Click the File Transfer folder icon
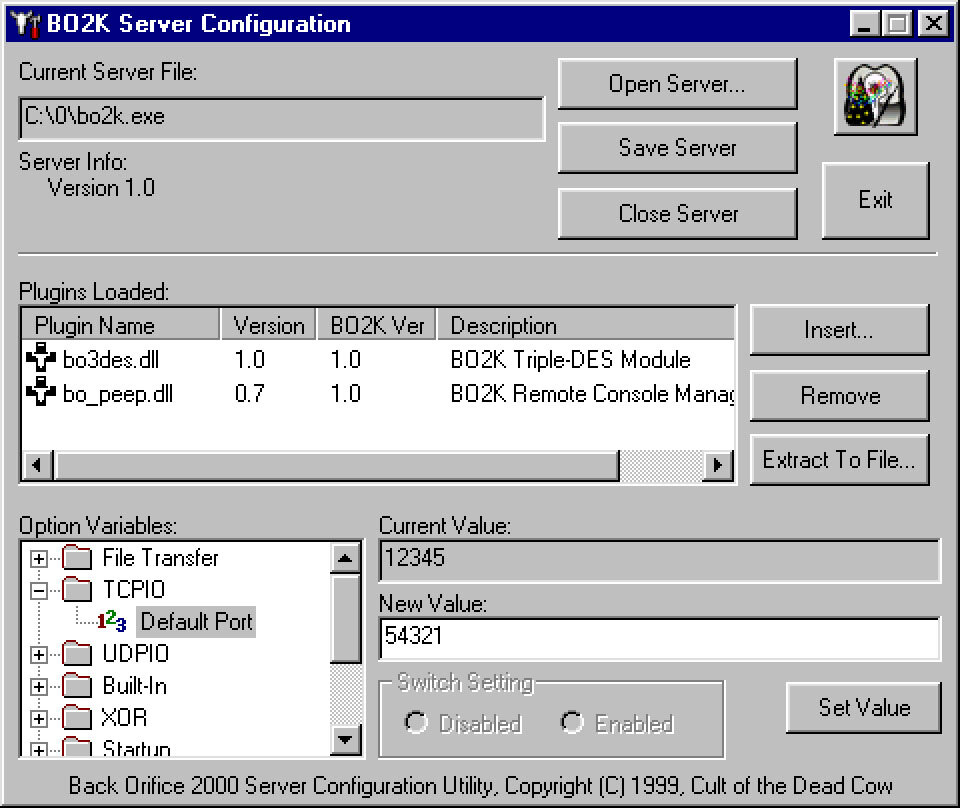The image size is (960, 808). tap(77, 558)
